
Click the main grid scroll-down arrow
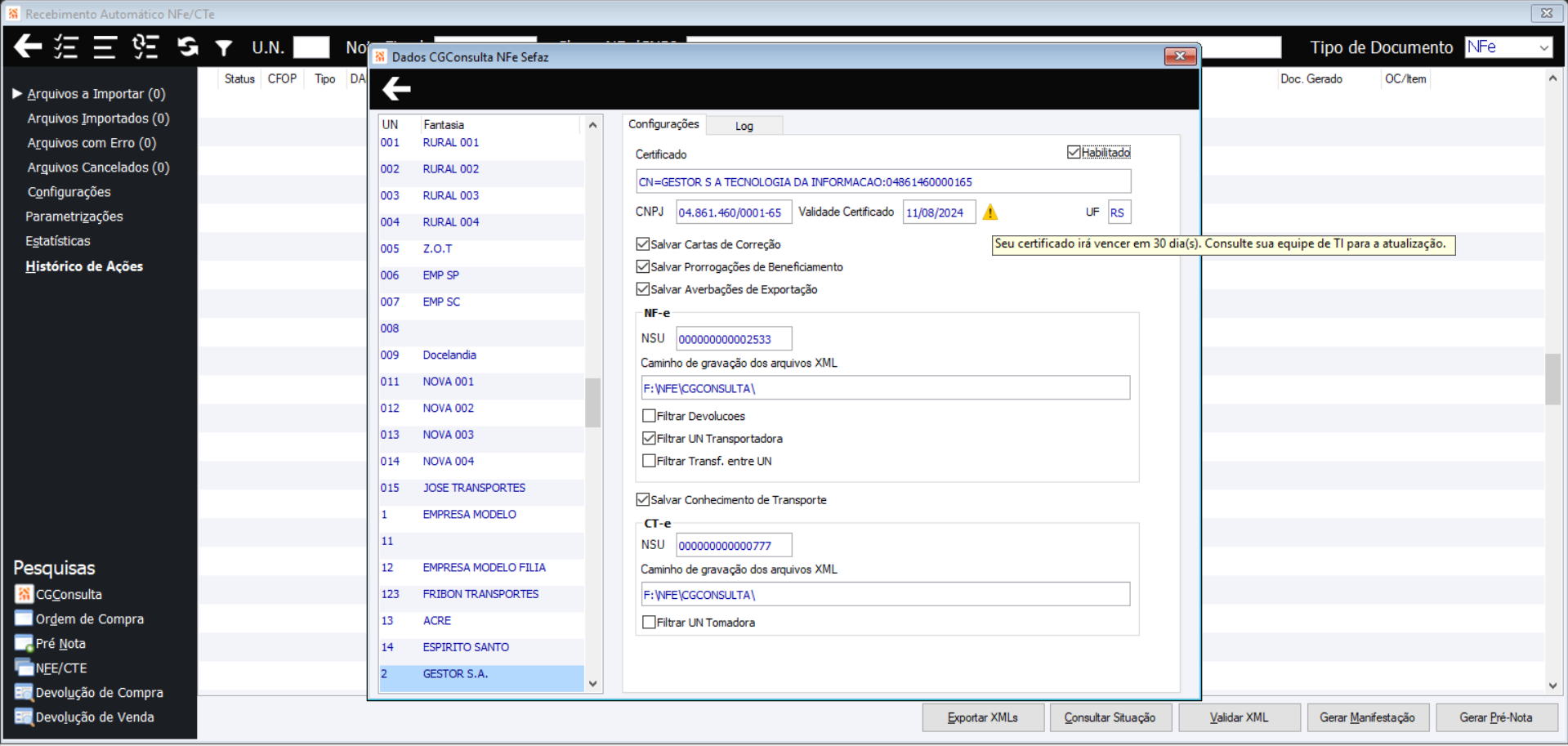(x=1552, y=686)
